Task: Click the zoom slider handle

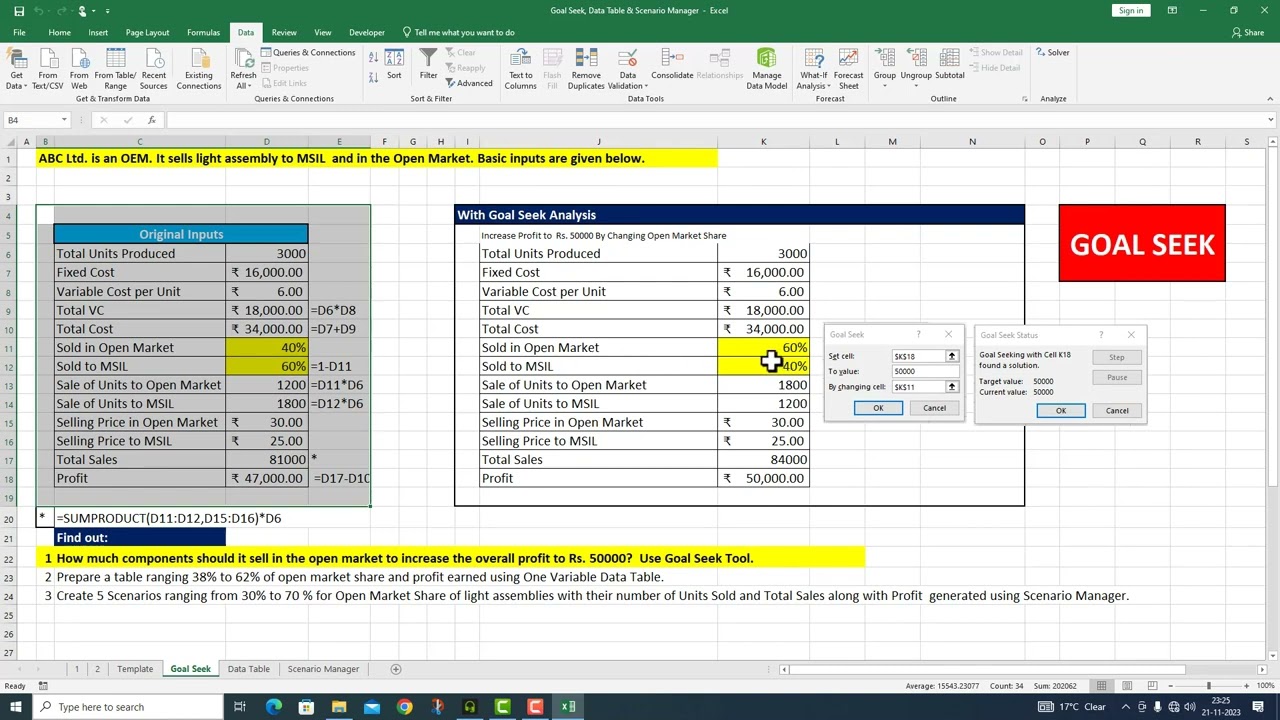Action: (1208, 686)
